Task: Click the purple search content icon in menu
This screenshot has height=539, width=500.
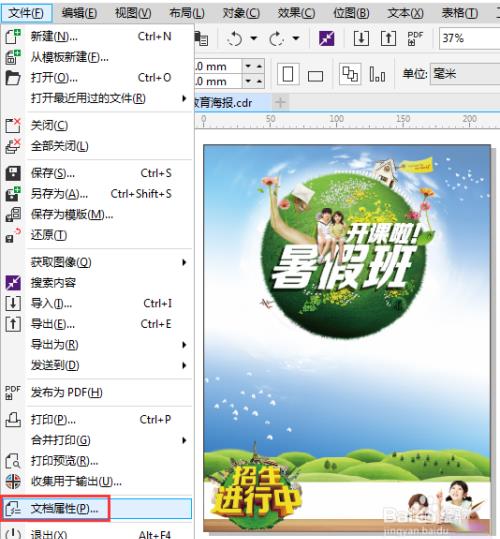Action: coord(13,283)
